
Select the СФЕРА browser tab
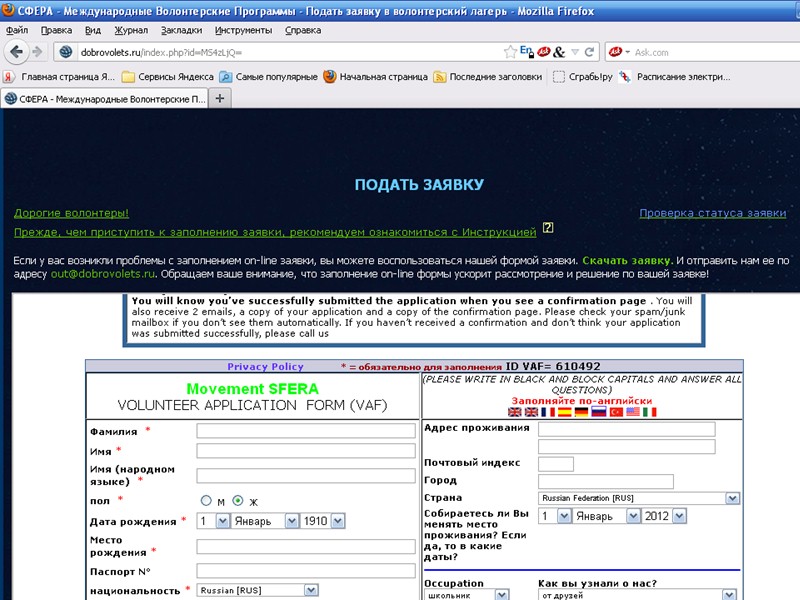[x=105, y=98]
